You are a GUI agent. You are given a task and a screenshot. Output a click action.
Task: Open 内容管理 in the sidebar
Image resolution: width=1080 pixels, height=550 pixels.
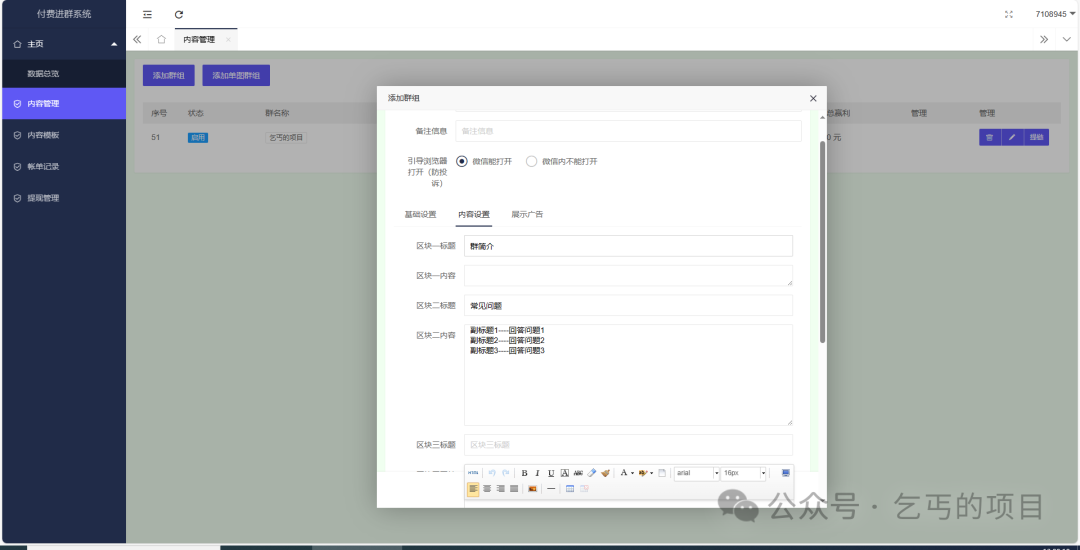click(63, 104)
